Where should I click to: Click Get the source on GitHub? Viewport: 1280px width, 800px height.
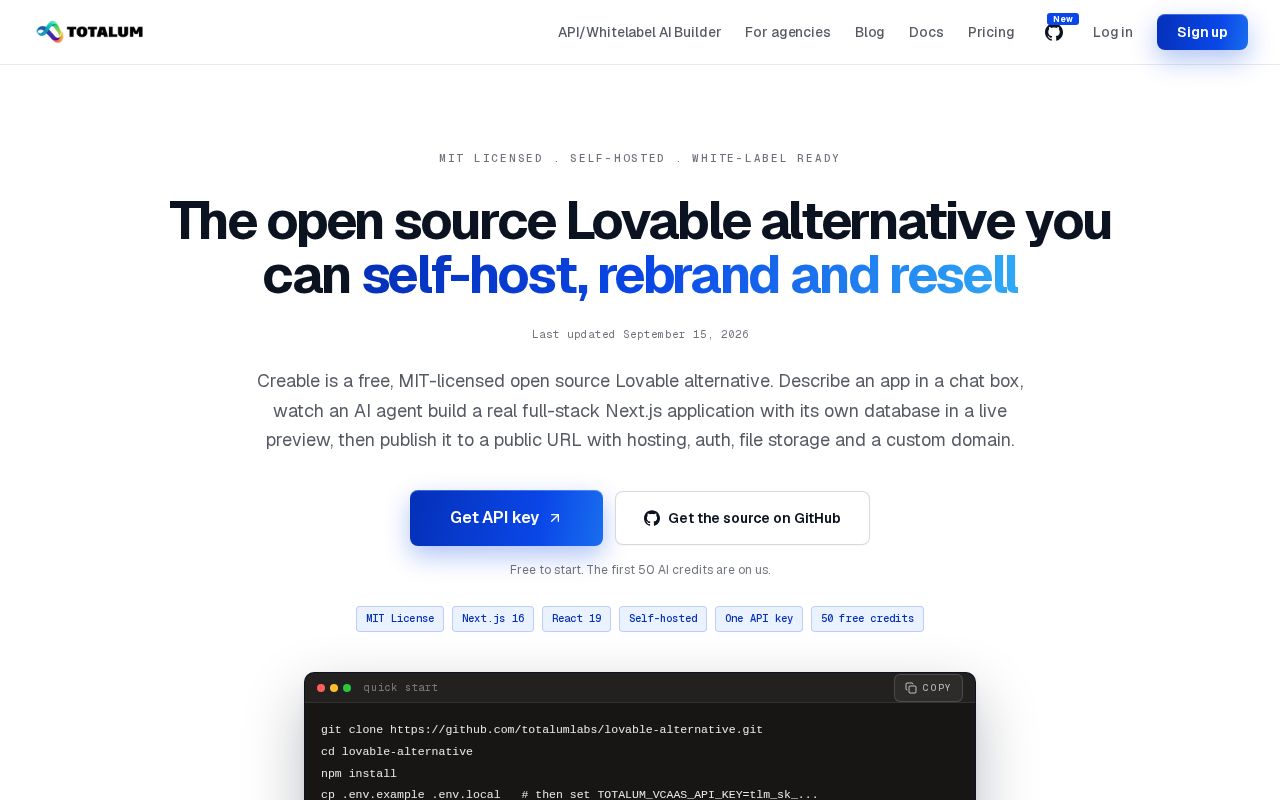click(x=742, y=518)
